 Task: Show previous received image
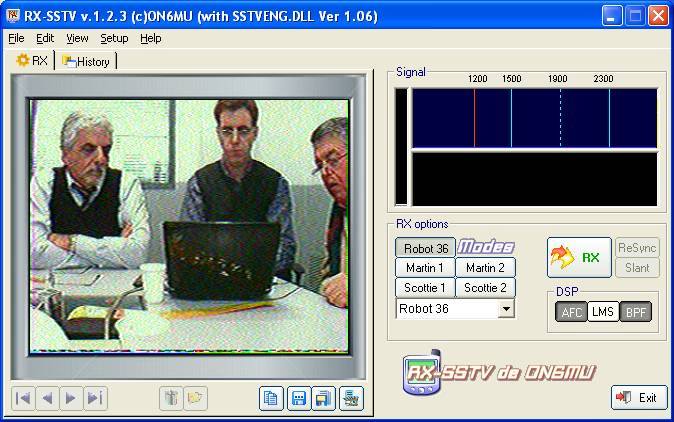47,398
